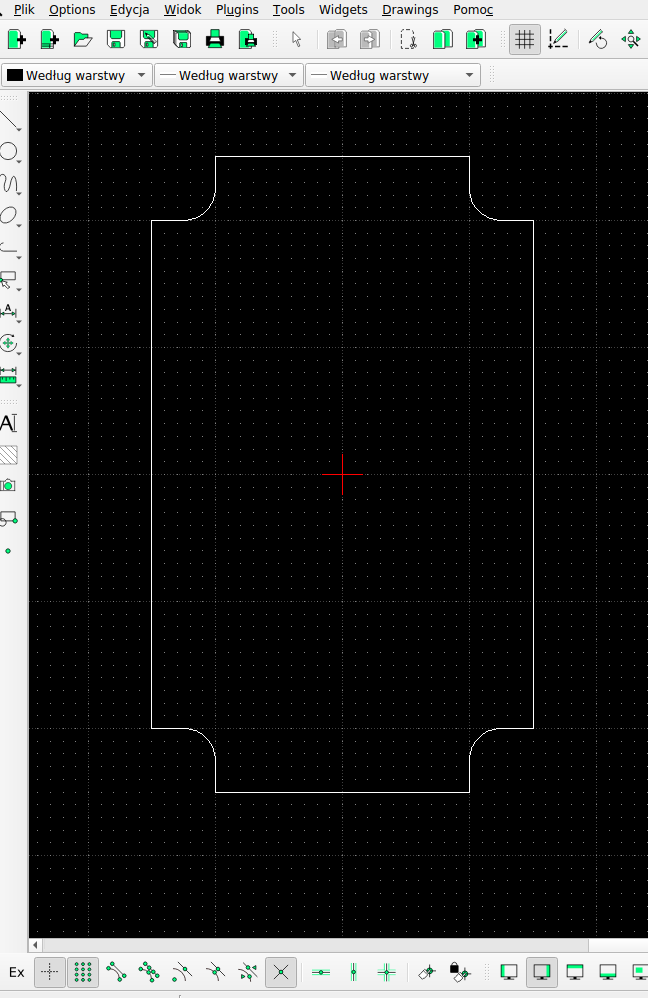Click the Save As icon
The height and width of the screenshot is (998, 648).
pos(149,39)
